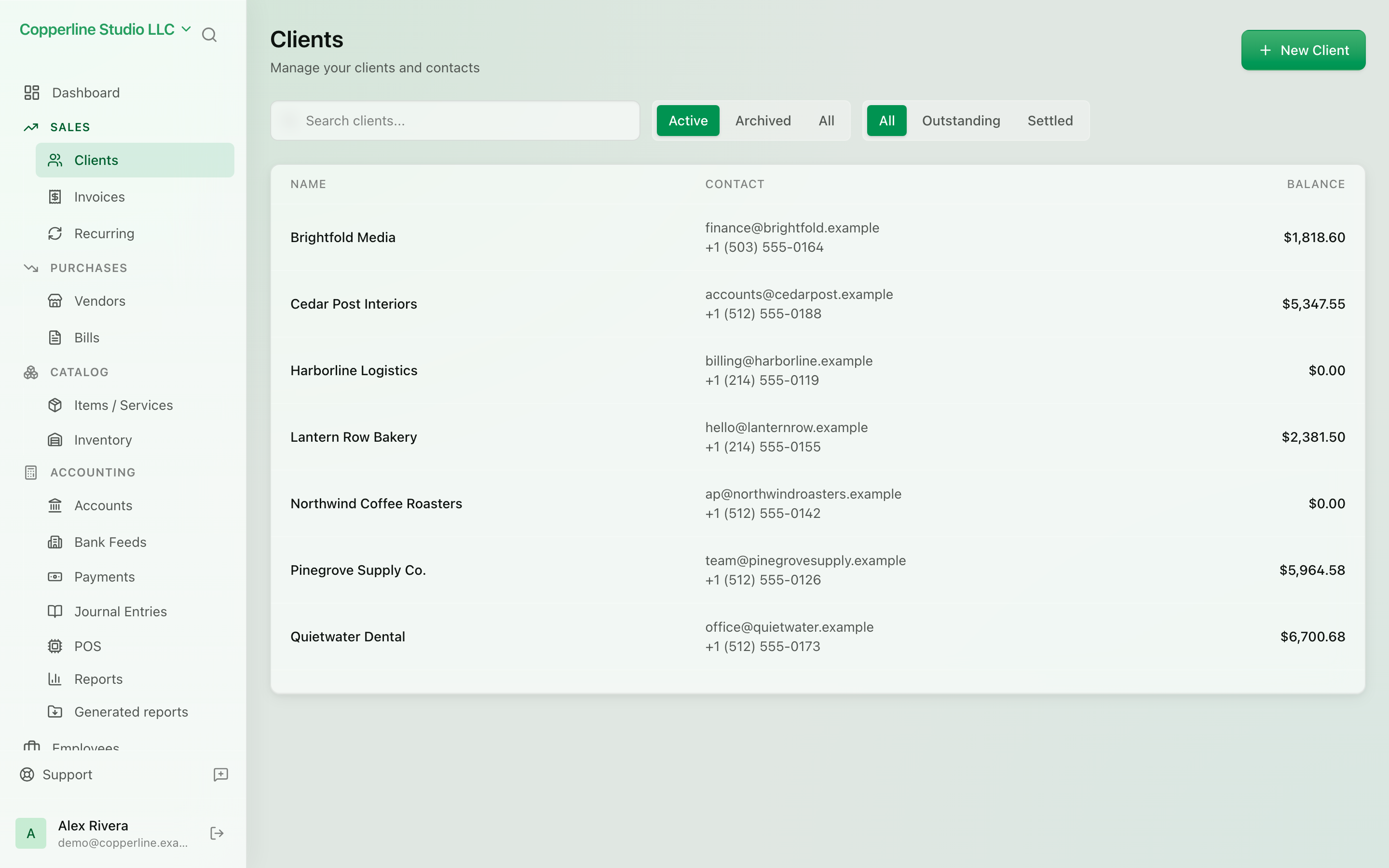Filter clients by Outstanding balance
The image size is (1389, 868).
point(961,121)
